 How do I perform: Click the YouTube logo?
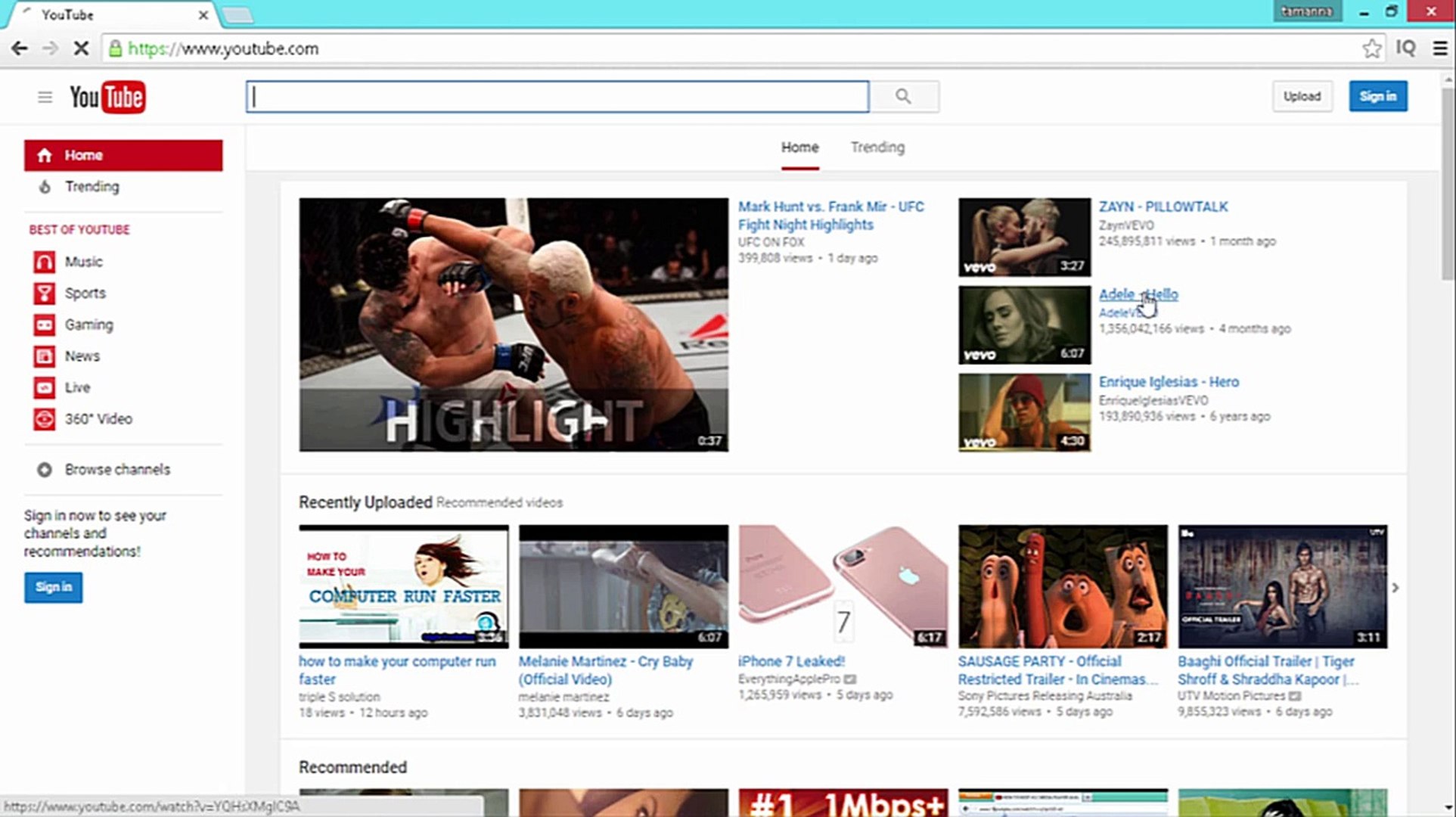(108, 97)
